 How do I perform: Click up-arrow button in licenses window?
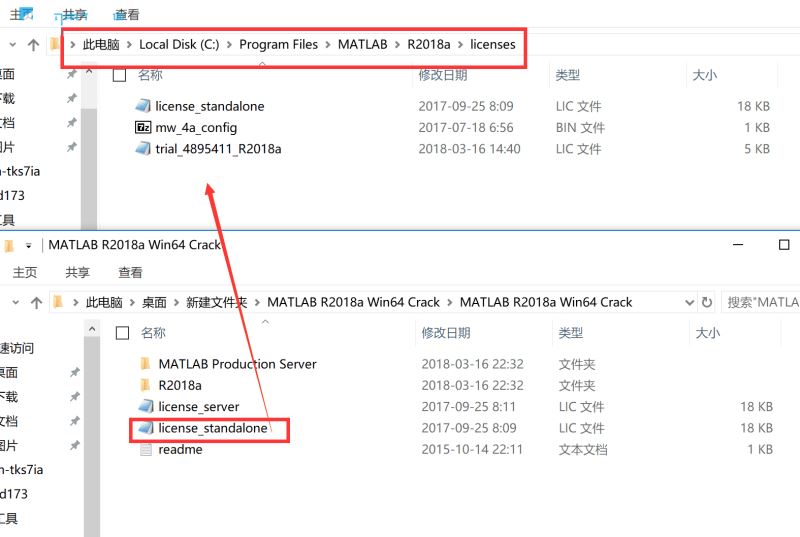(34, 45)
